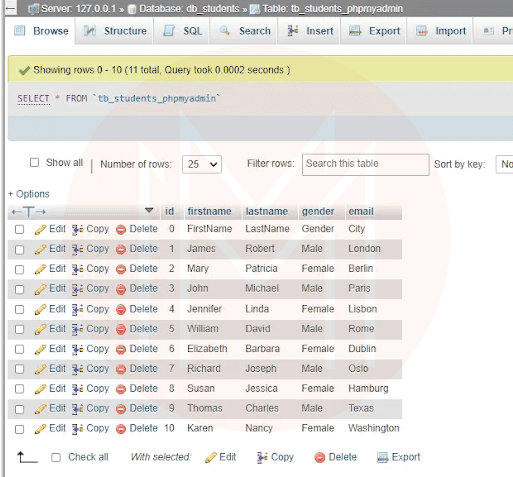Toggle the Show all checkbox
This screenshot has width=513, height=477.
(x=34, y=163)
